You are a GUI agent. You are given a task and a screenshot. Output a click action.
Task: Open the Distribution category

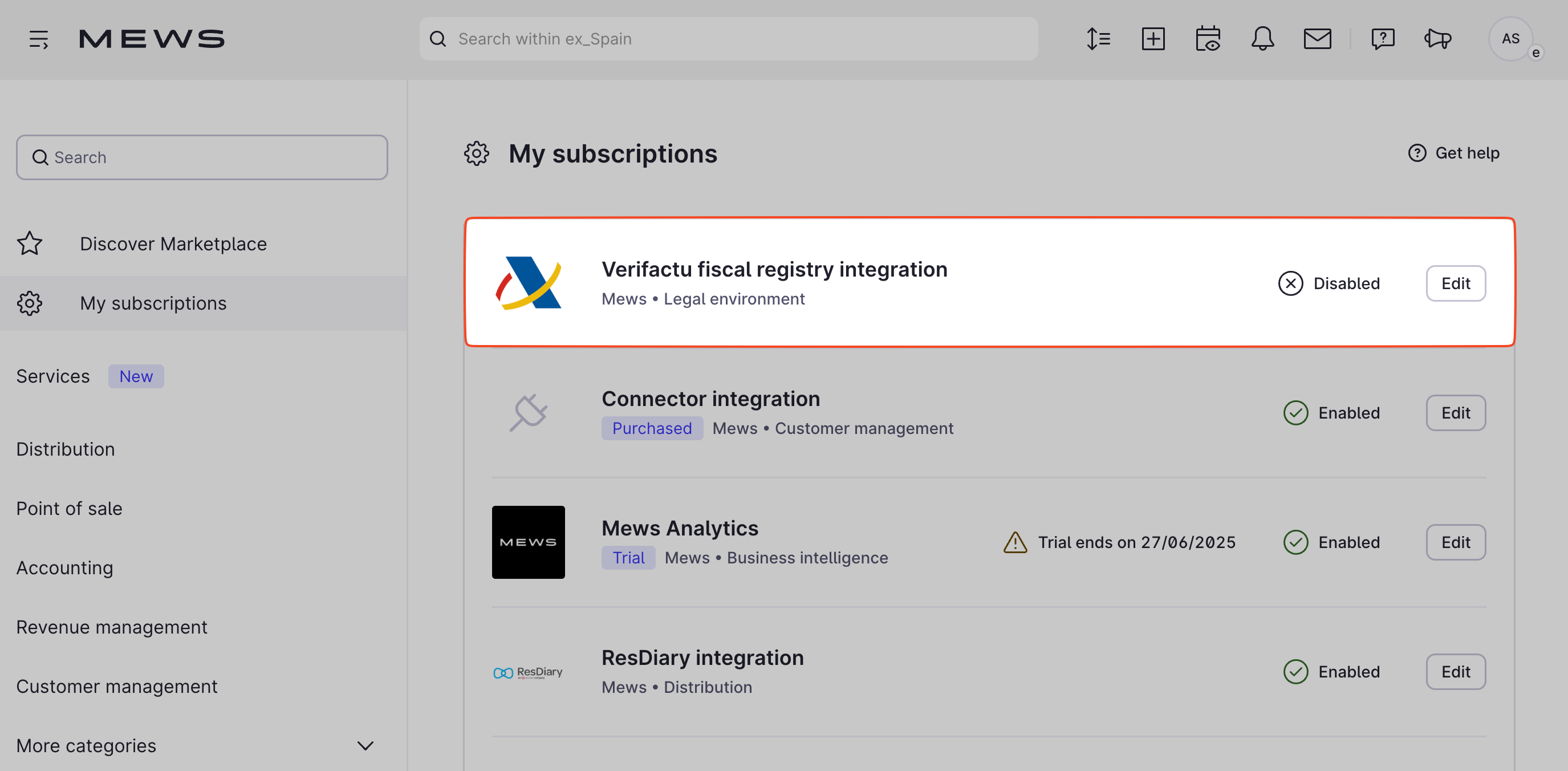[66, 449]
